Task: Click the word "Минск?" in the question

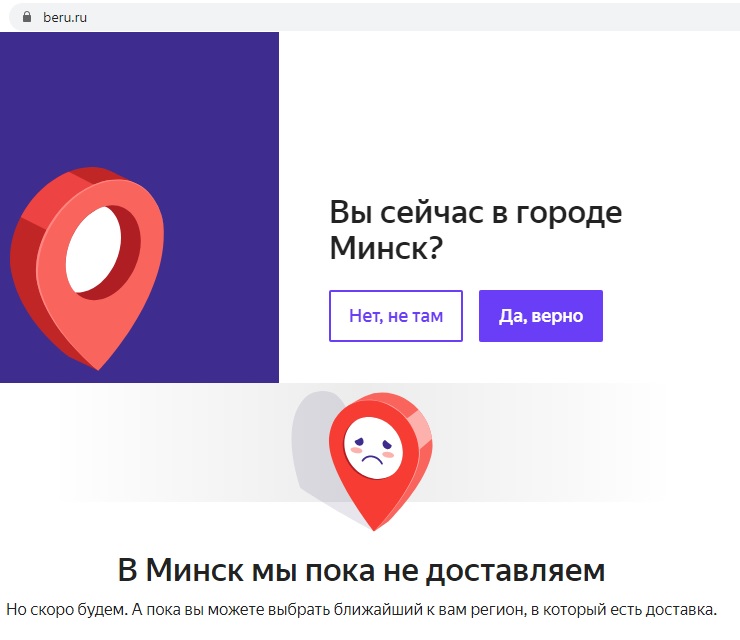Action: (x=386, y=248)
